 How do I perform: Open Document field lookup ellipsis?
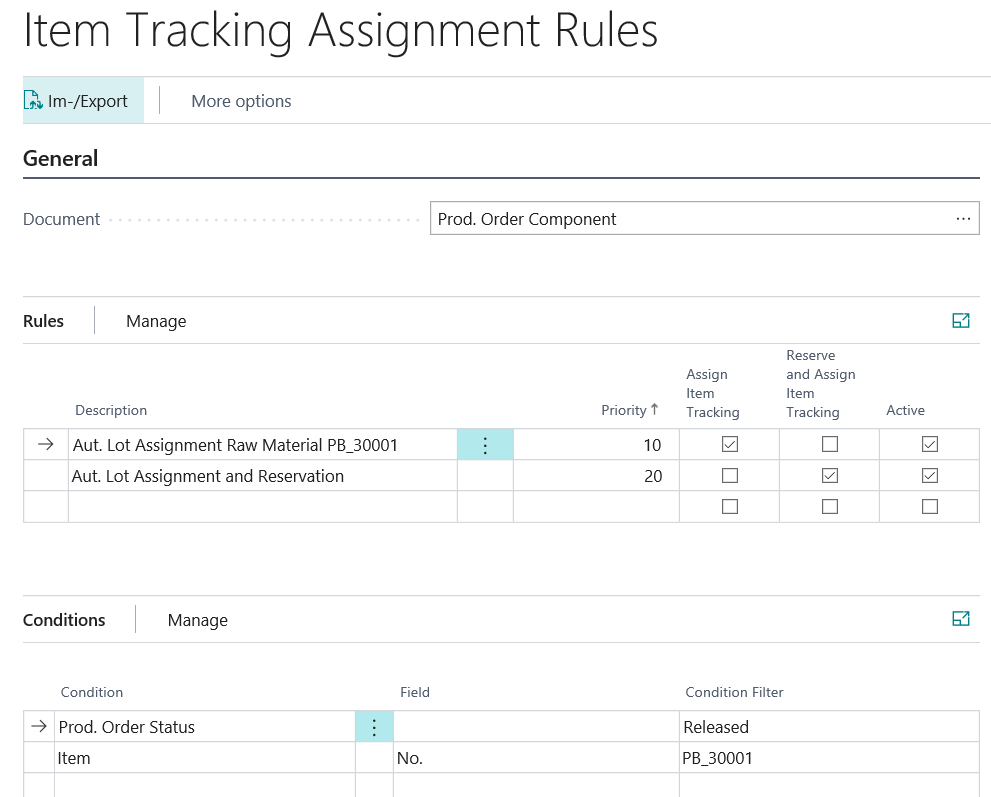(x=963, y=219)
